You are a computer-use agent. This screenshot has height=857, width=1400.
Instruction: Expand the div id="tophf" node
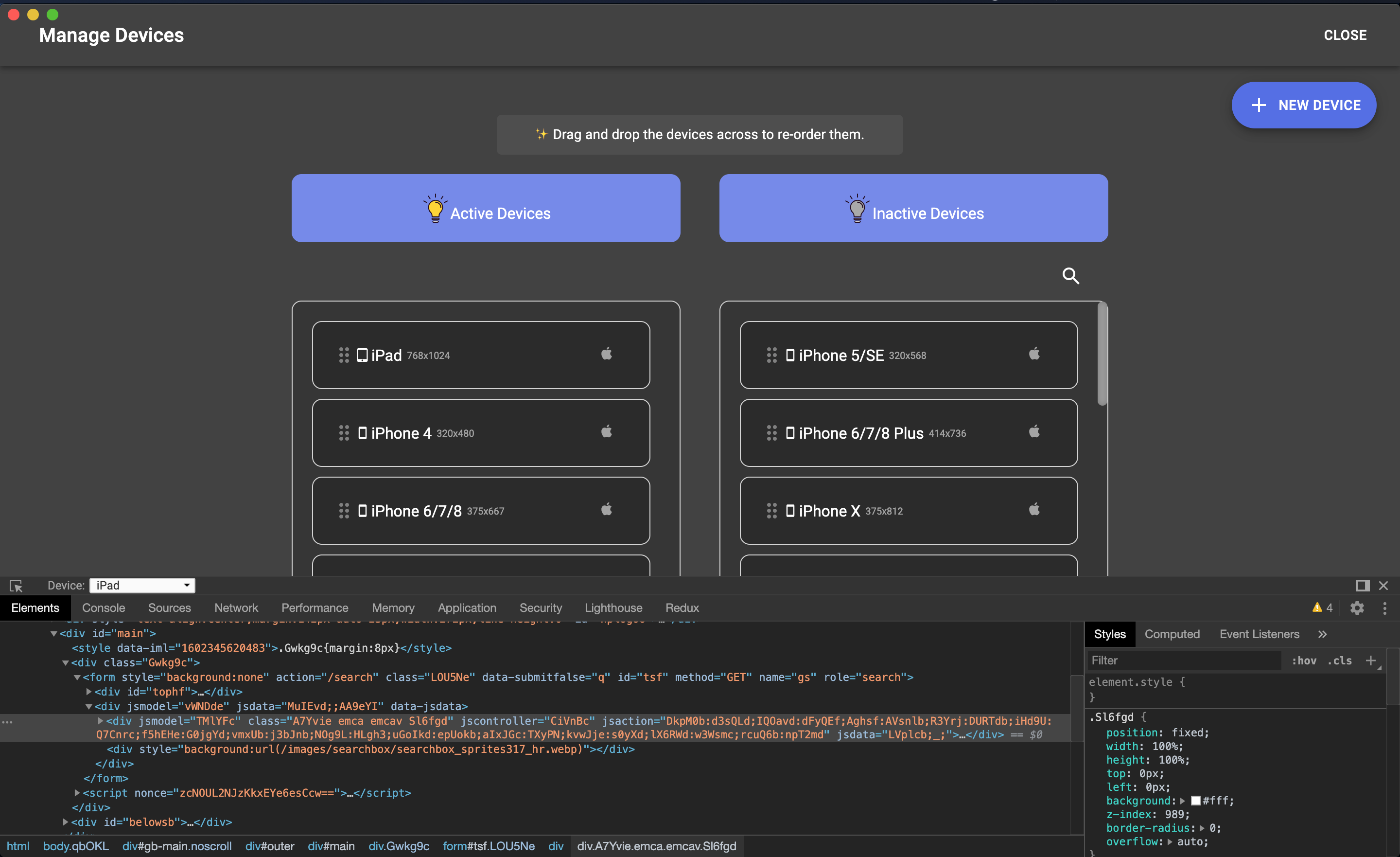[x=88, y=692]
